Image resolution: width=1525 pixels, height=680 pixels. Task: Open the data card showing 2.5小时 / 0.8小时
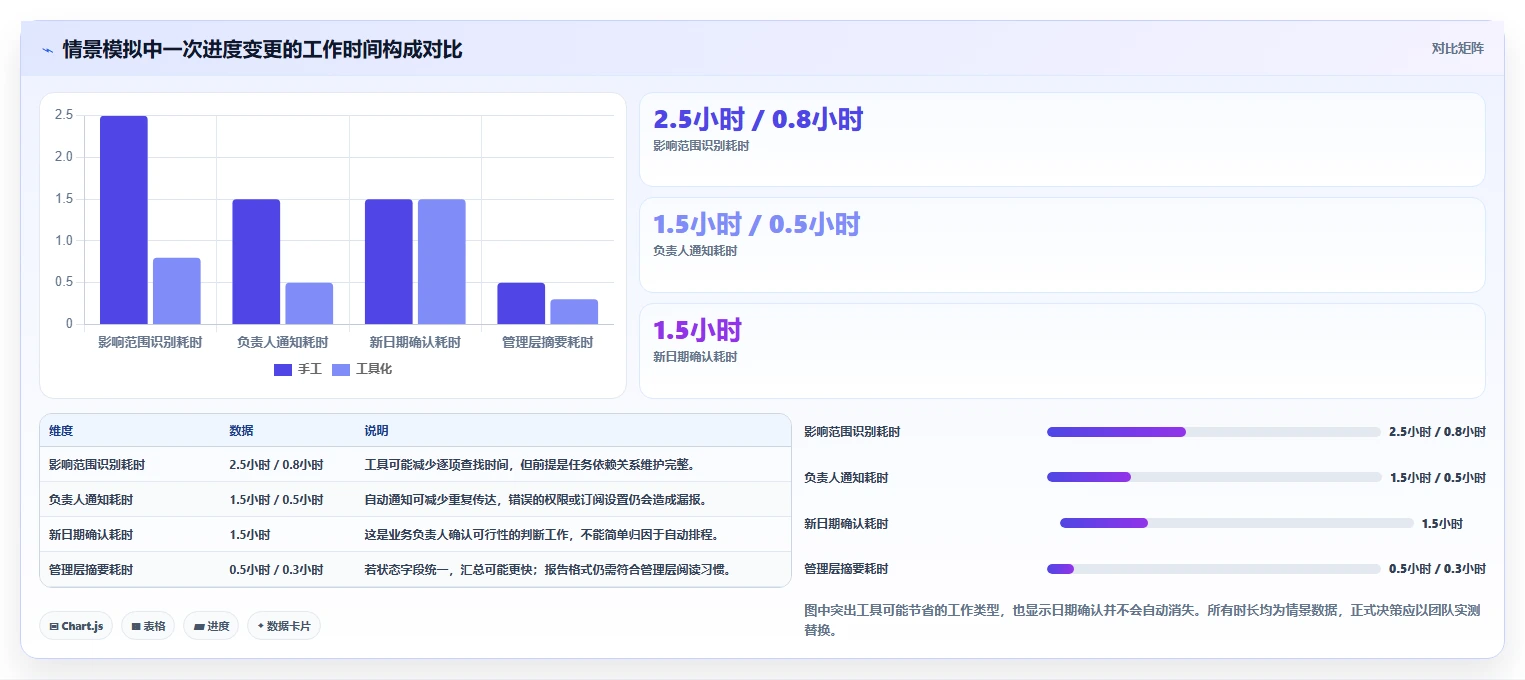(x=1062, y=140)
